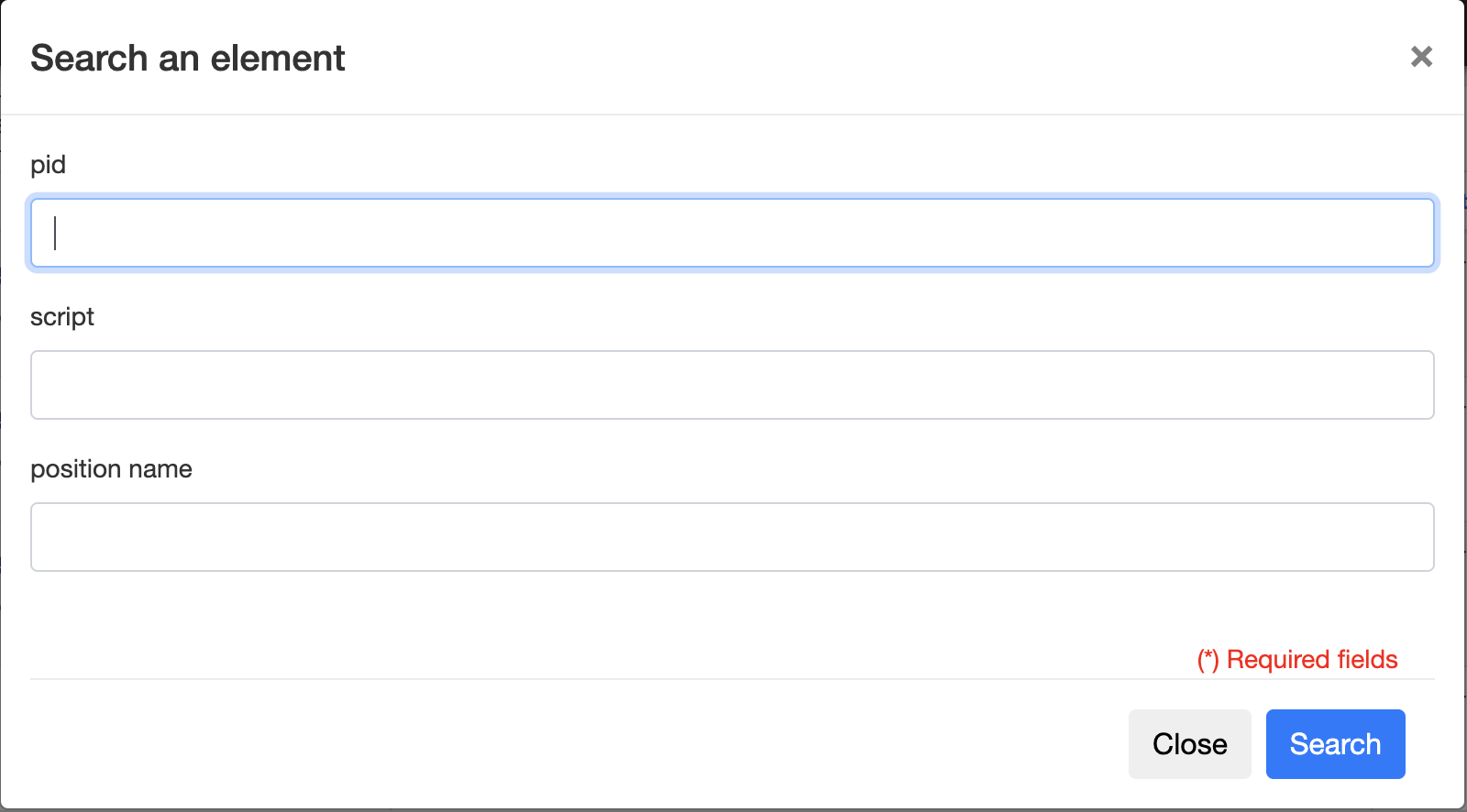
Task: Click the "pid" field label
Action: pyautogui.click(x=48, y=165)
